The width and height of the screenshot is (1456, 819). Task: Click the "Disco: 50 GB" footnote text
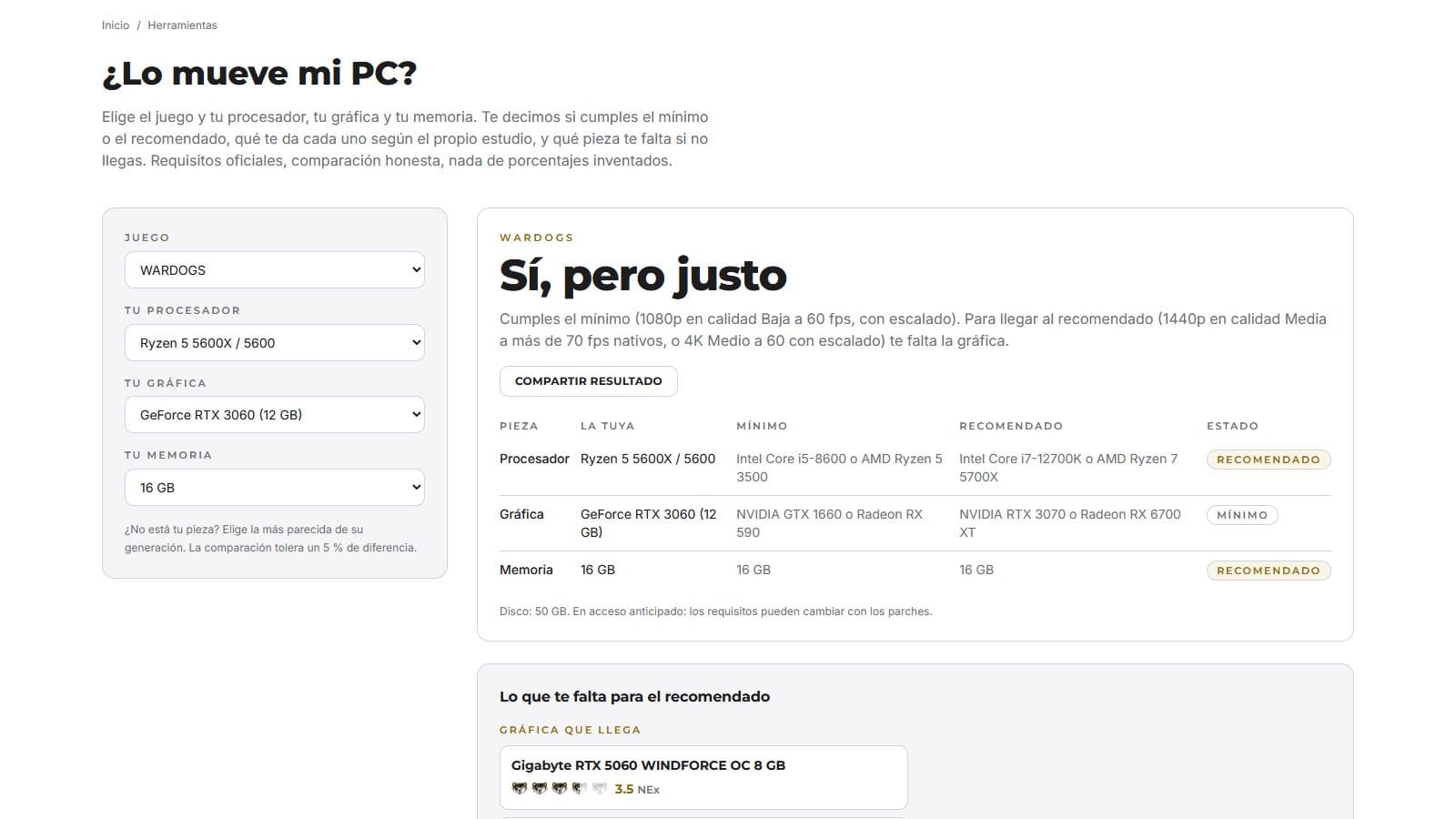(x=715, y=612)
